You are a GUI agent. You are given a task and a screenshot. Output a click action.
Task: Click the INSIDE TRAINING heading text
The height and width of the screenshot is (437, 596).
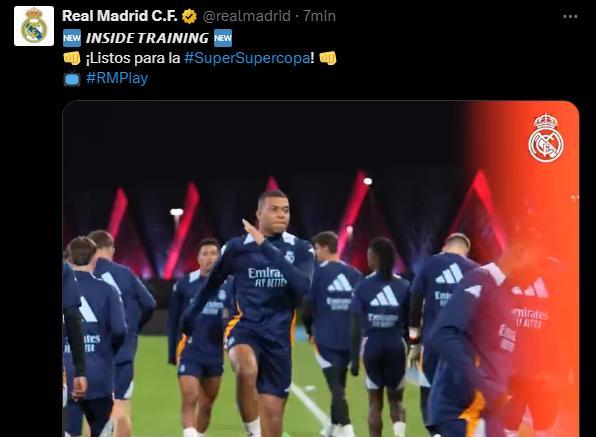(147, 38)
